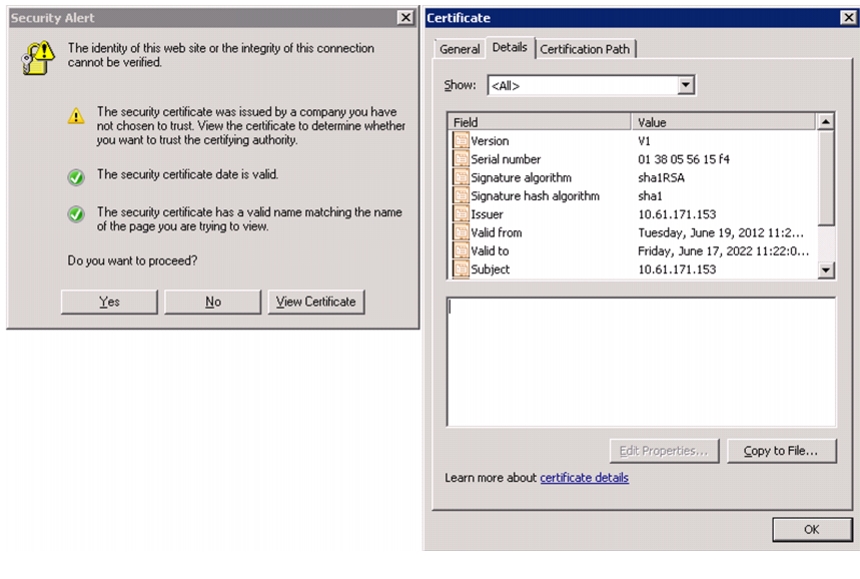Viewport: 860px width, 579px height.
Task: Click the value 01 38 05 56 15 f4
Action: pos(683,159)
